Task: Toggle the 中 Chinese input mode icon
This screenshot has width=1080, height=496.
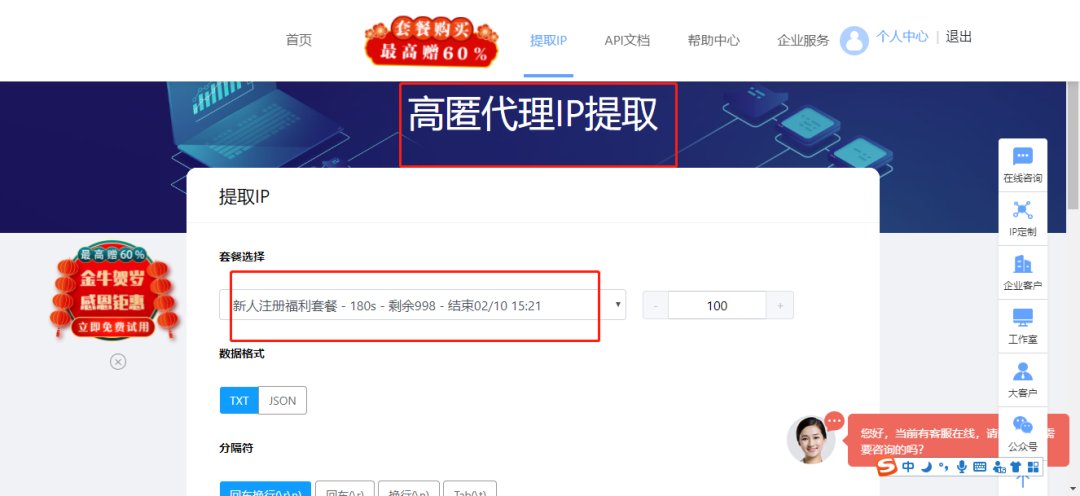Action: [x=908, y=467]
